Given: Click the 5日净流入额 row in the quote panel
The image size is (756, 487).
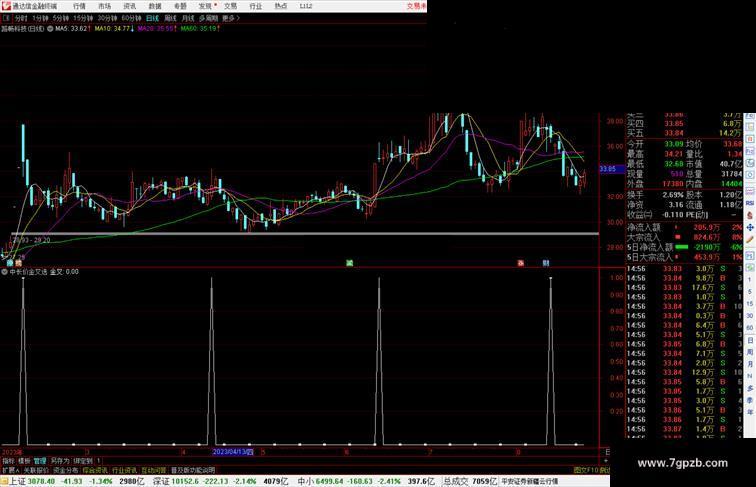Looking at the screenshot, I should [x=684, y=247].
